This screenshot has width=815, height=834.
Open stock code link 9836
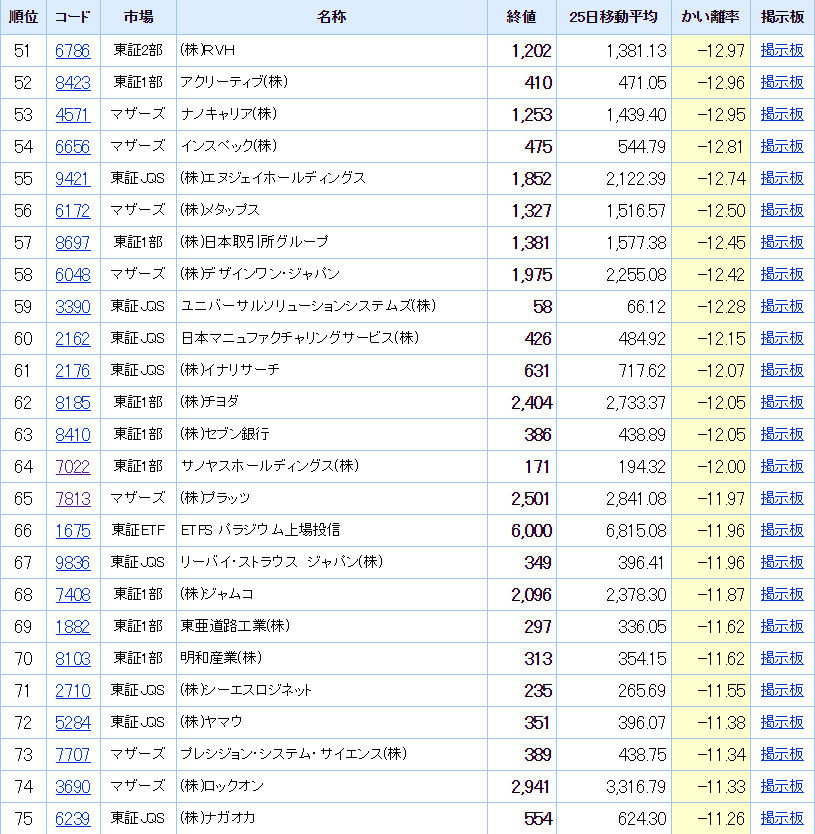[x=73, y=563]
